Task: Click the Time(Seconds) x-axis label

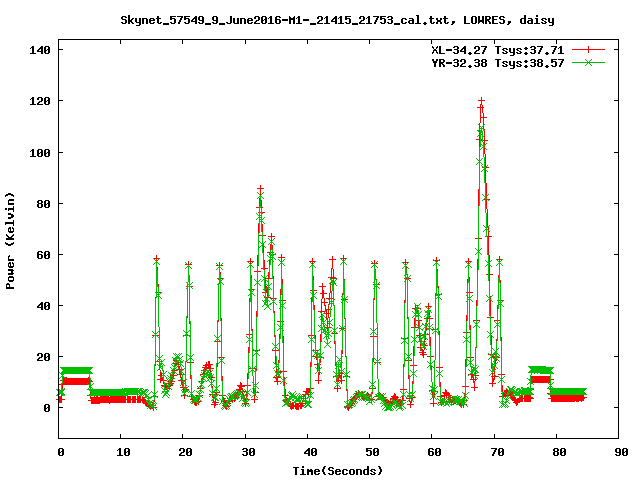Action: click(338, 471)
